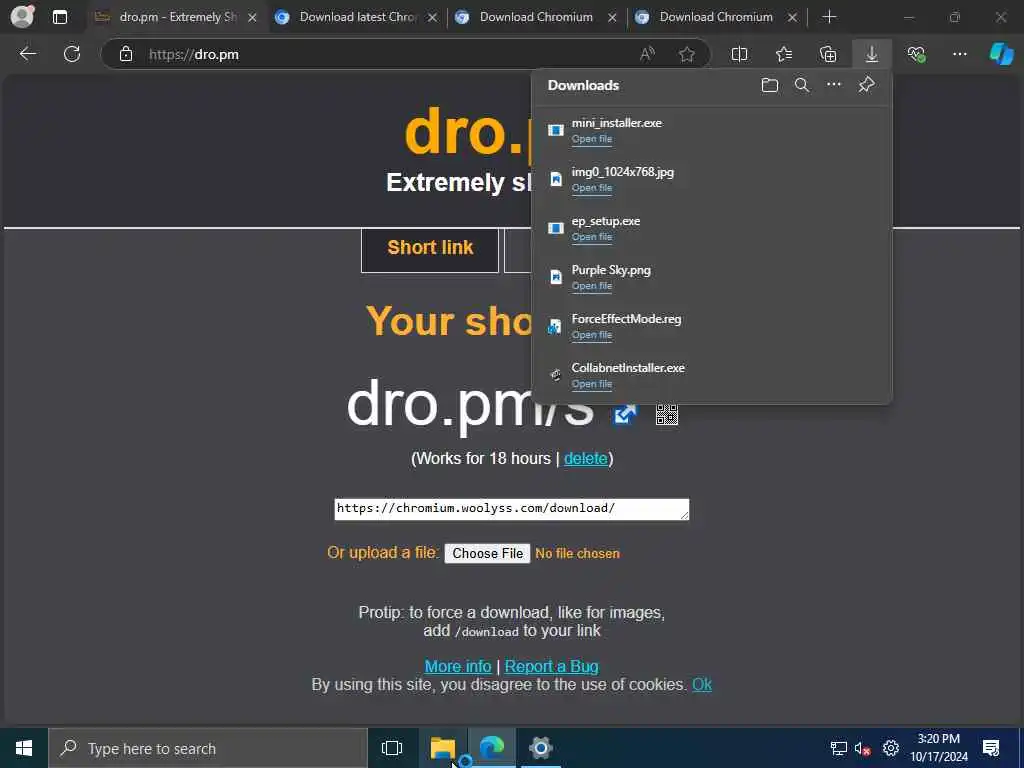
Task: Click Ok on cookie notice
Action: (702, 684)
